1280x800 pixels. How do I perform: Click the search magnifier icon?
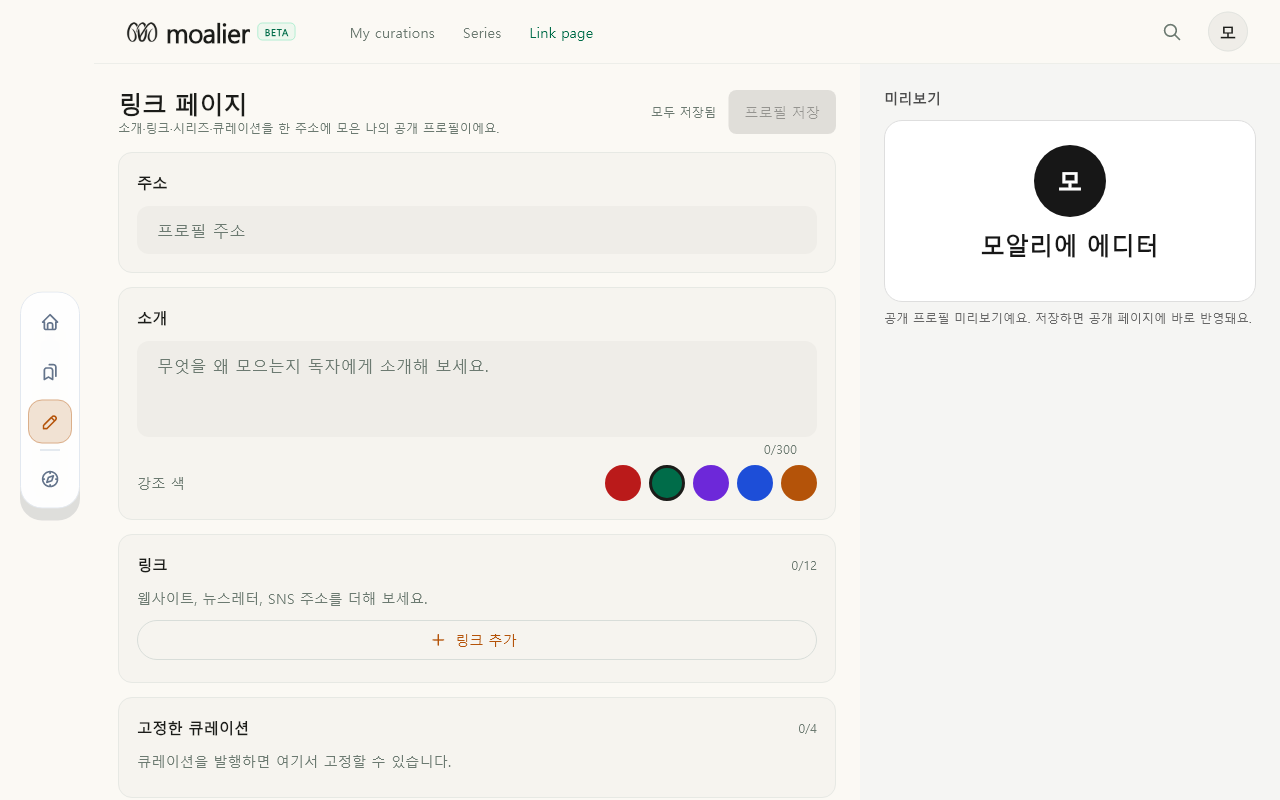(1172, 32)
